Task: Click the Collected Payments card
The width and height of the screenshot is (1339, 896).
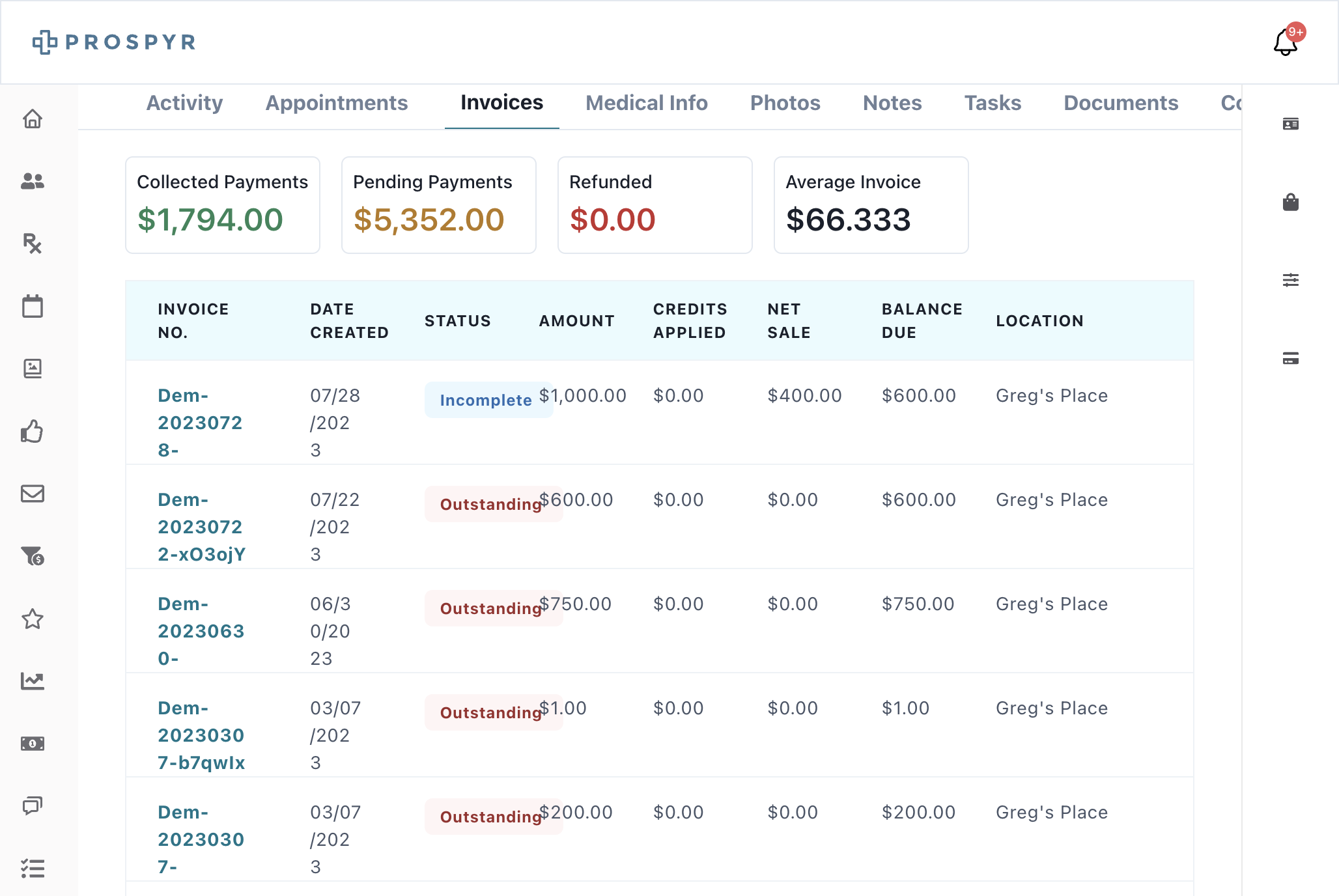Action: pyautogui.click(x=223, y=205)
